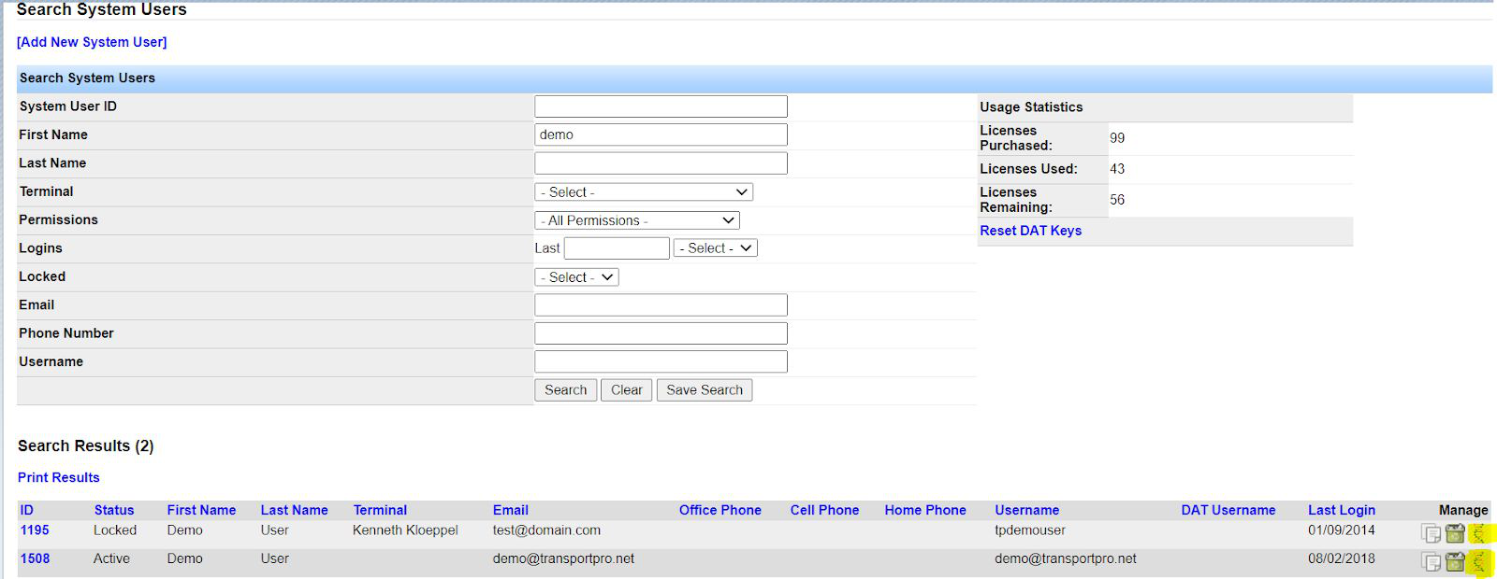Viewport: 1497px width, 579px height.
Task: Click the Username input field
Action: pyautogui.click(x=661, y=362)
